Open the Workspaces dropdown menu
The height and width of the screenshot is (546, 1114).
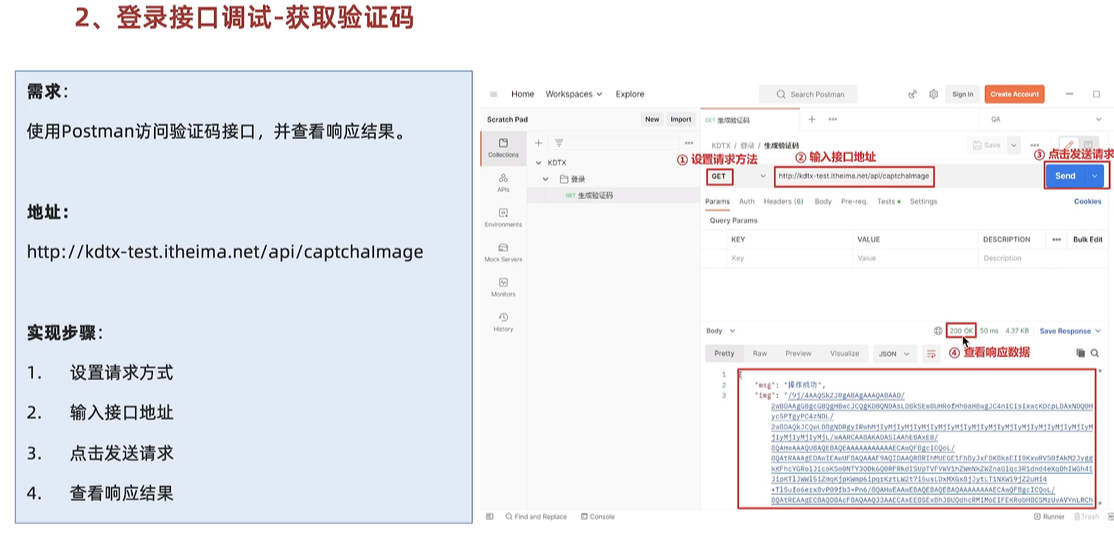click(x=574, y=94)
